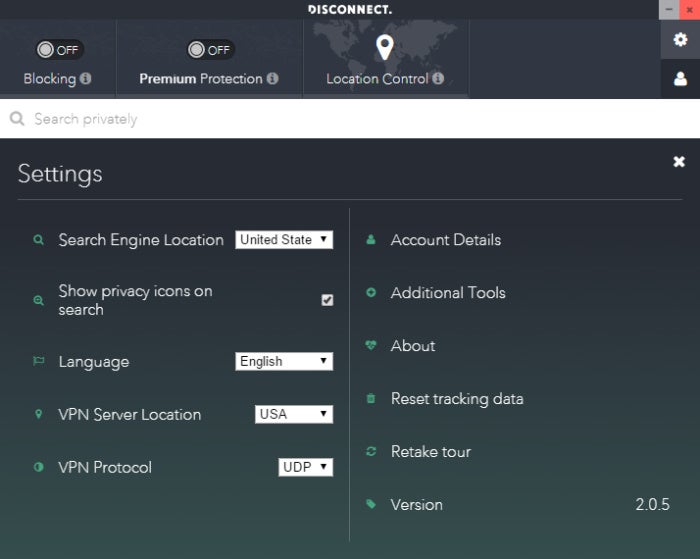Click the magnifier icon in search bar
Screen dimensions: 700x559
pos(17,119)
